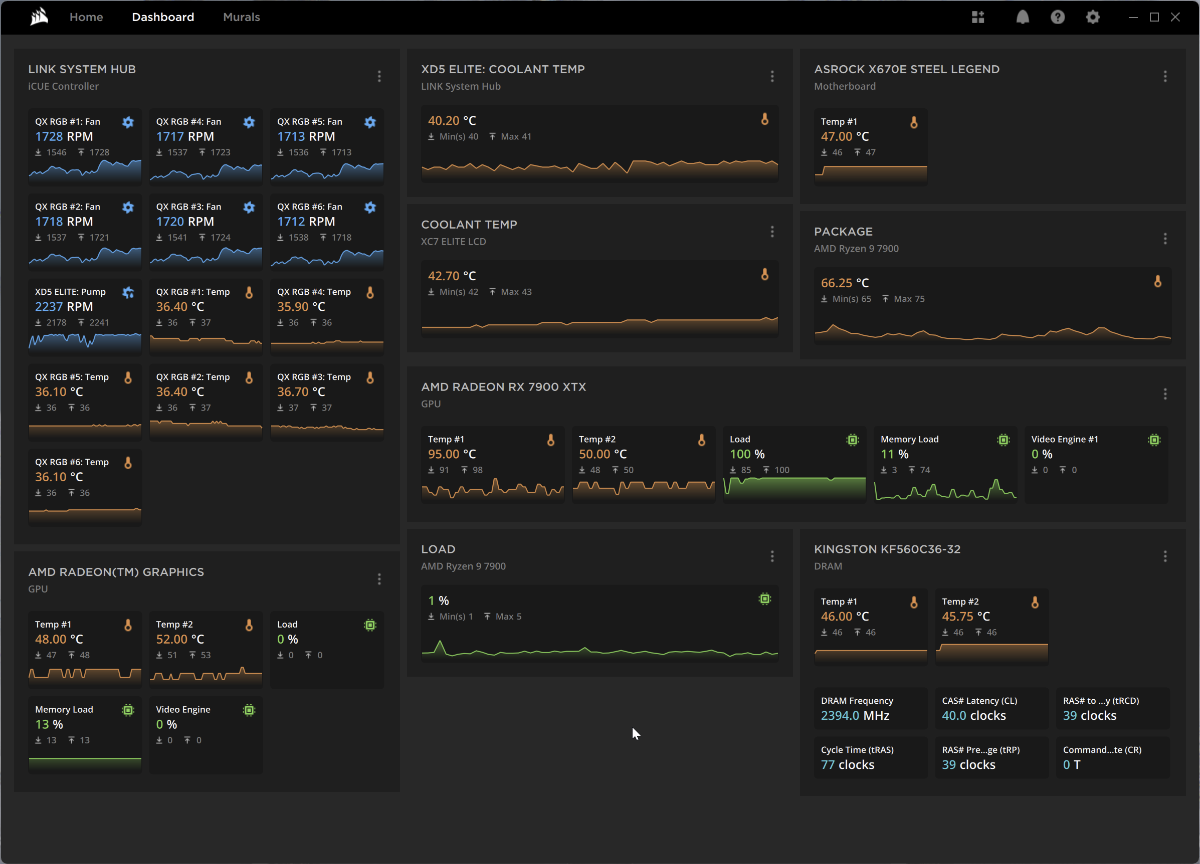Click the DRAM Frequency tile

coord(870,708)
